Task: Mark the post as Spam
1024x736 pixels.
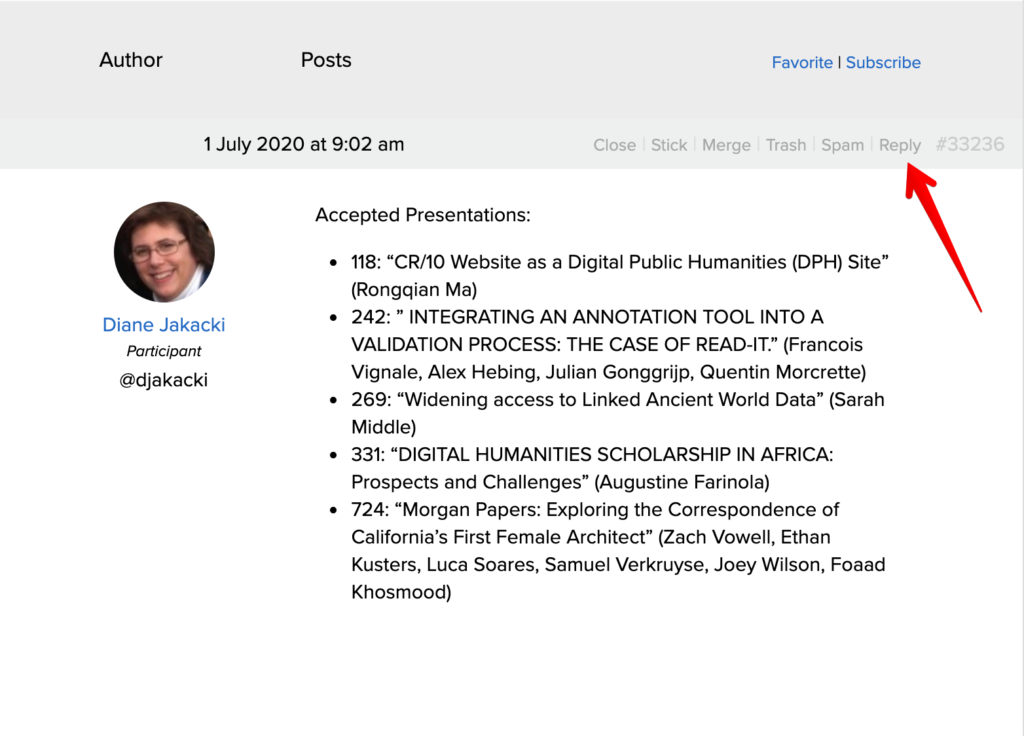Action: click(842, 144)
